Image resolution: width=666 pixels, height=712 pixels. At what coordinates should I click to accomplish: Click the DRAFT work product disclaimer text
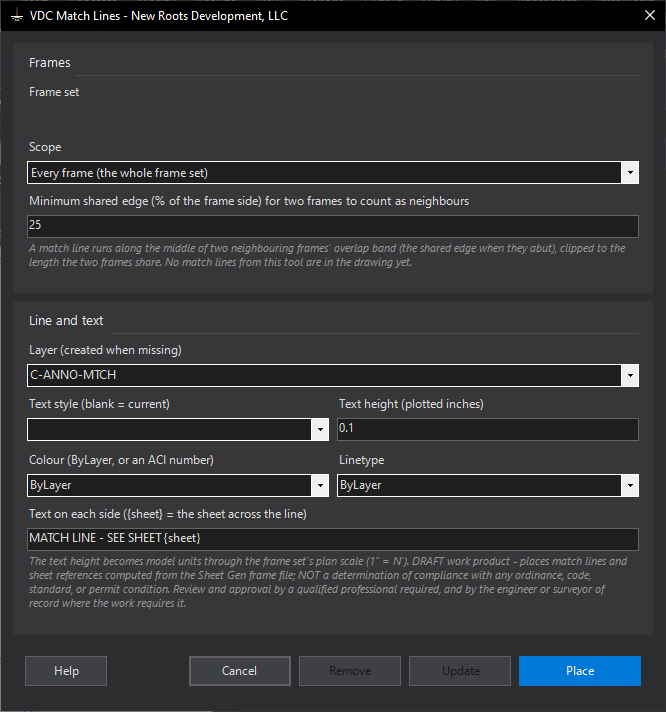(328, 582)
